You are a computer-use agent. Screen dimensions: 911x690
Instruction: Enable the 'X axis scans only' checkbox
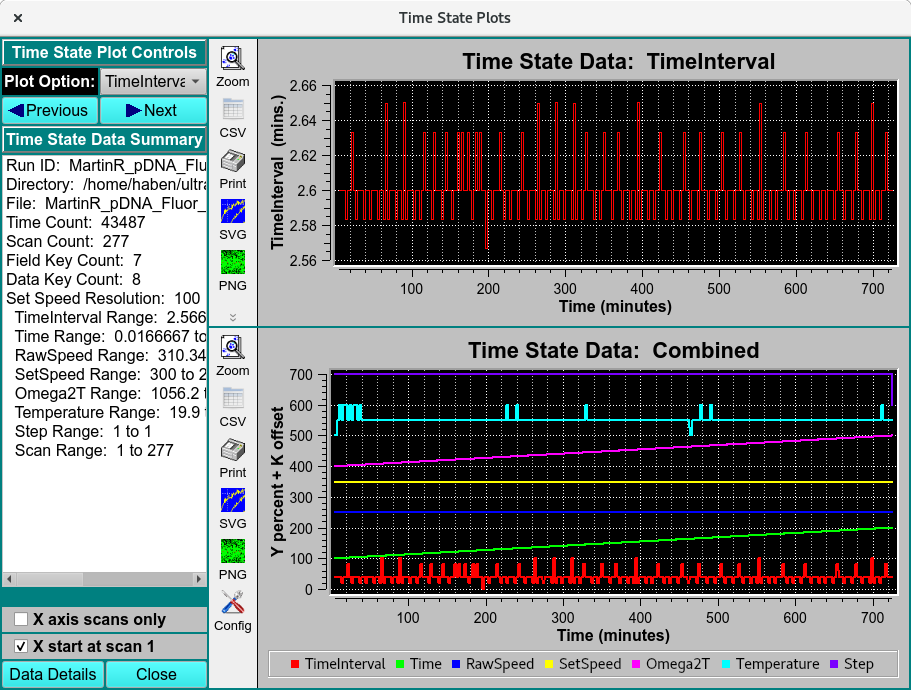pos(21,619)
